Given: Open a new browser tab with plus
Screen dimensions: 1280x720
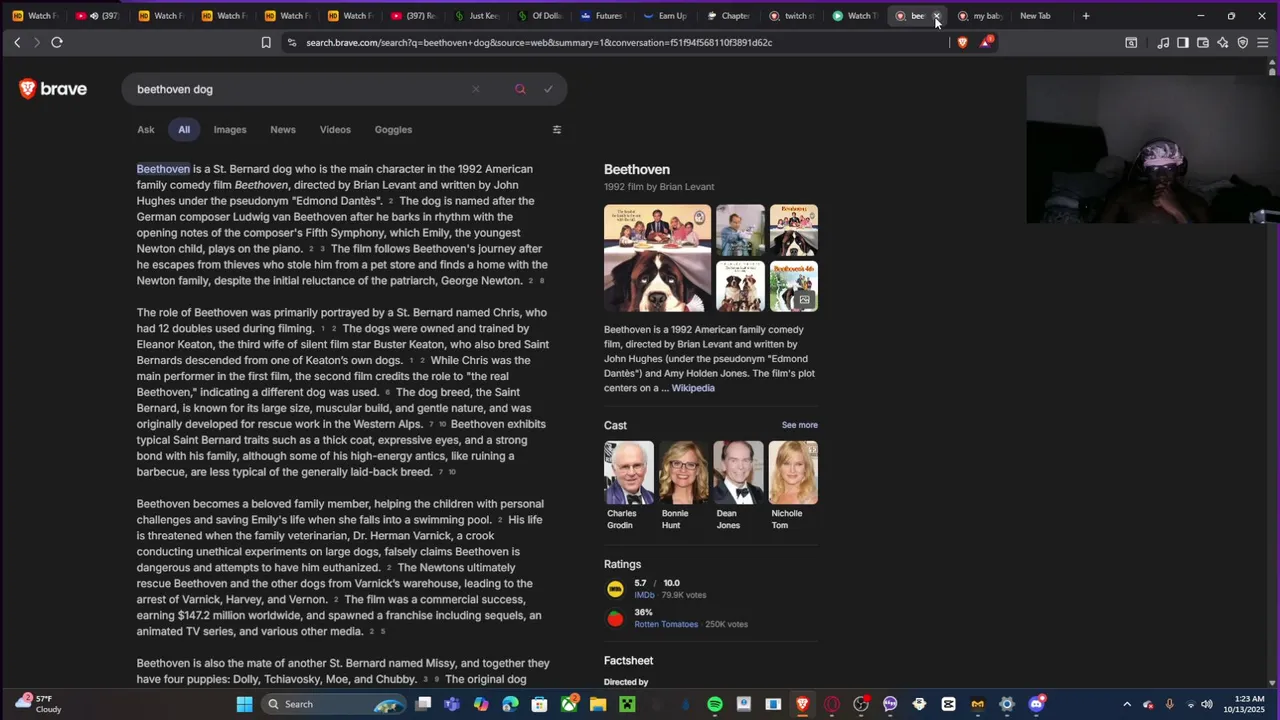Looking at the screenshot, I should [x=1086, y=15].
